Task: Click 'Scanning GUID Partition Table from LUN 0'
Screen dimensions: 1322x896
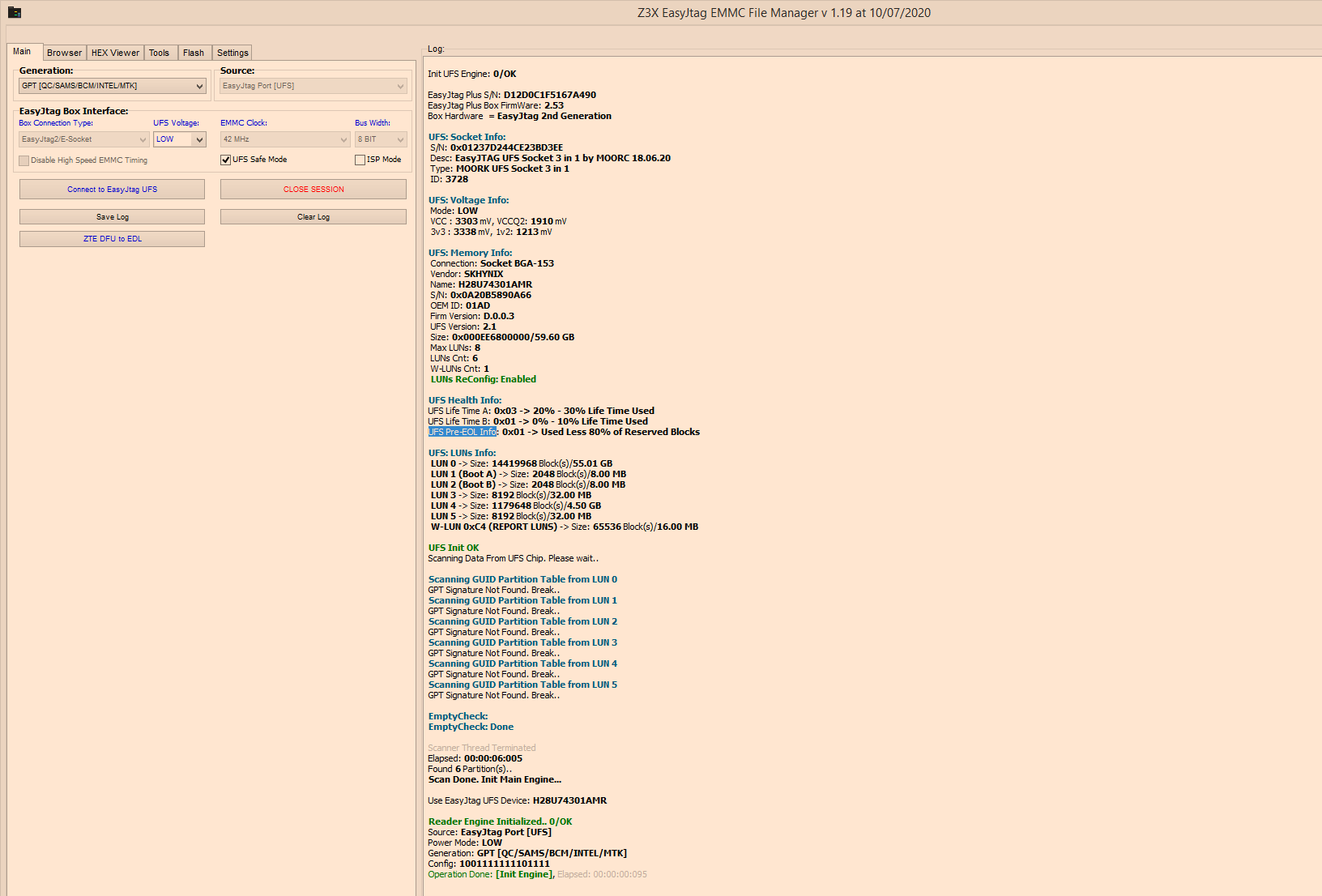Action: [x=522, y=579]
